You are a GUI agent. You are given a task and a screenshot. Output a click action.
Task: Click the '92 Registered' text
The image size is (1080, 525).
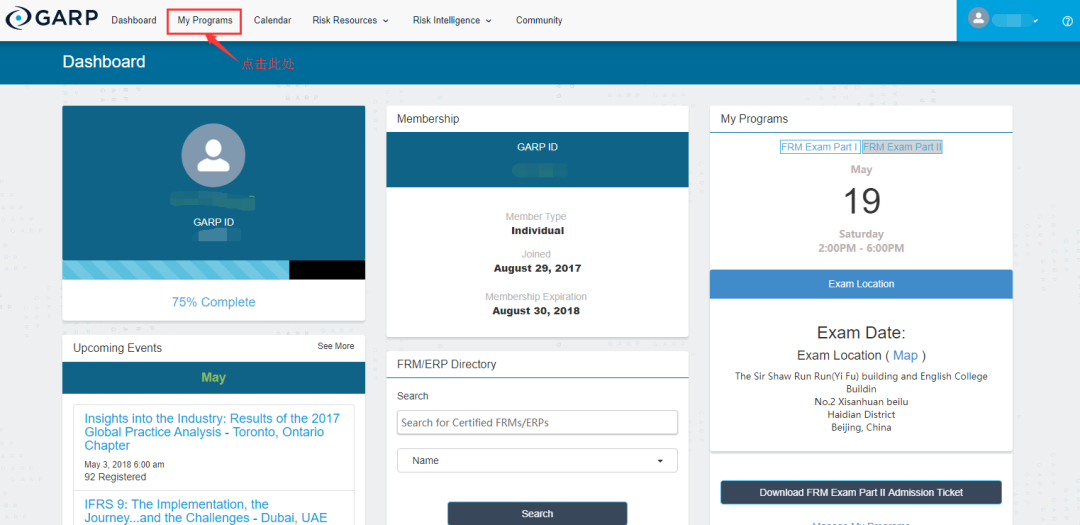(115, 477)
